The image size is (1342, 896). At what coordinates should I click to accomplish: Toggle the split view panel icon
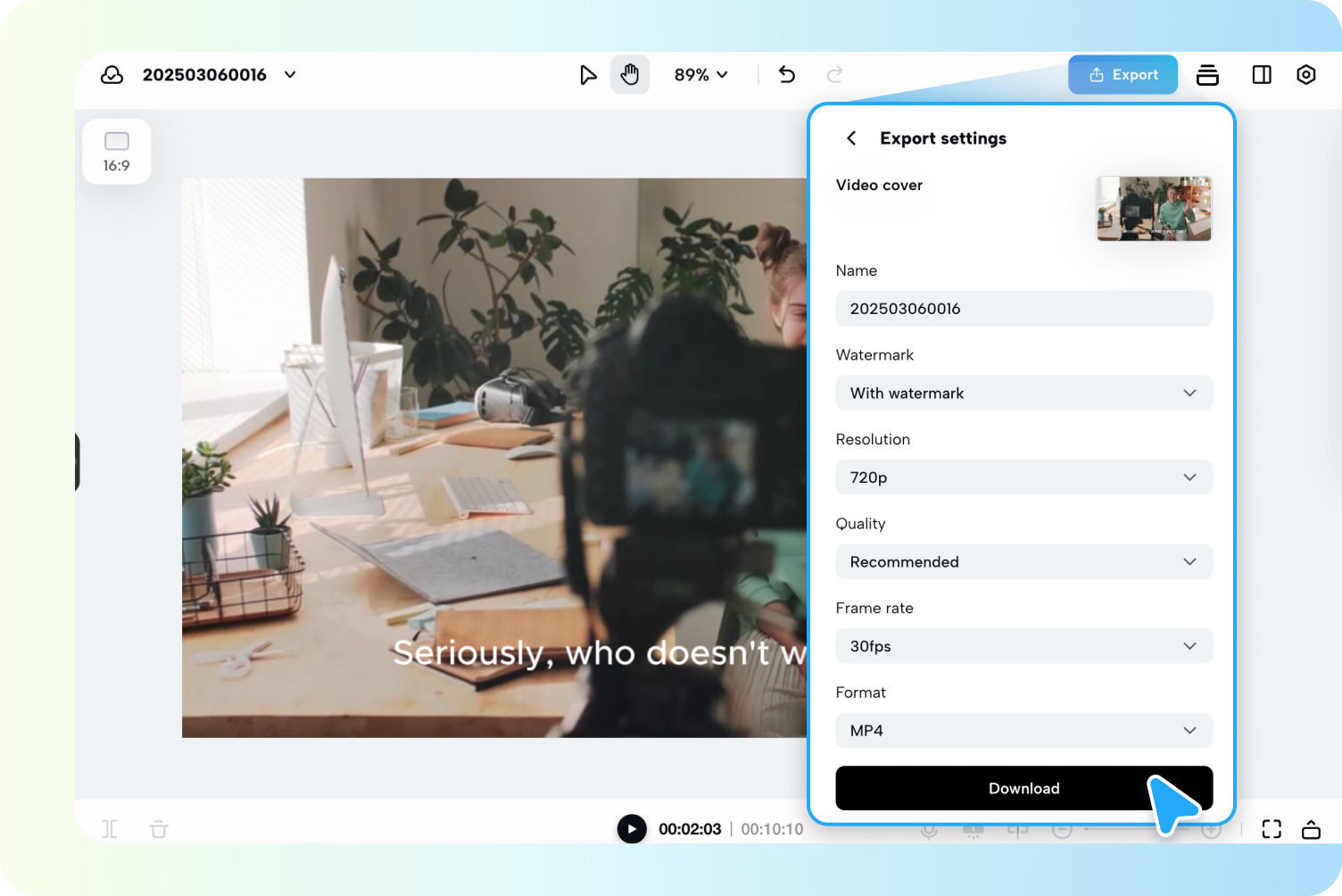coord(1261,74)
